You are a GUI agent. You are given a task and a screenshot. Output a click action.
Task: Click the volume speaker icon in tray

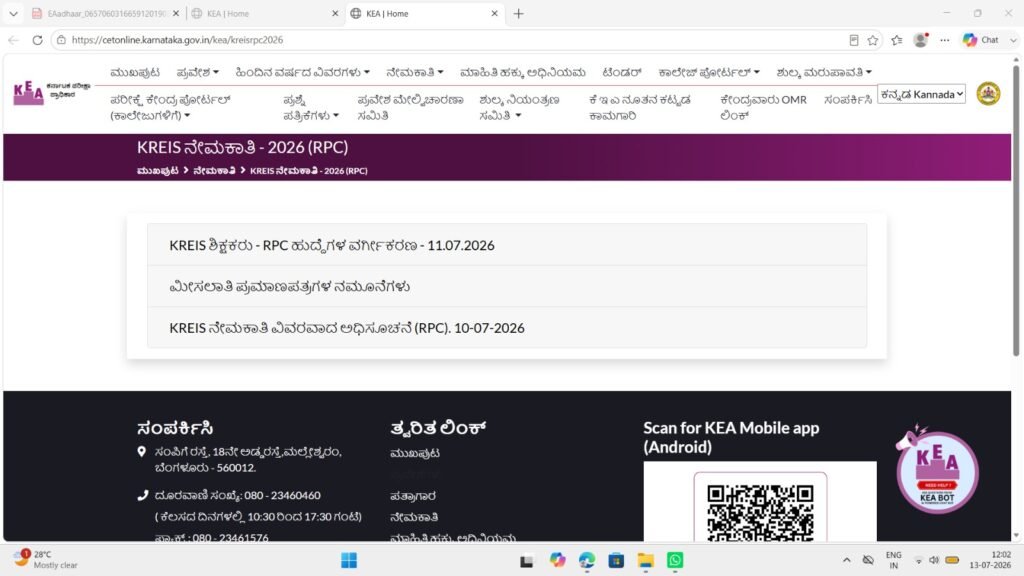pos(934,560)
